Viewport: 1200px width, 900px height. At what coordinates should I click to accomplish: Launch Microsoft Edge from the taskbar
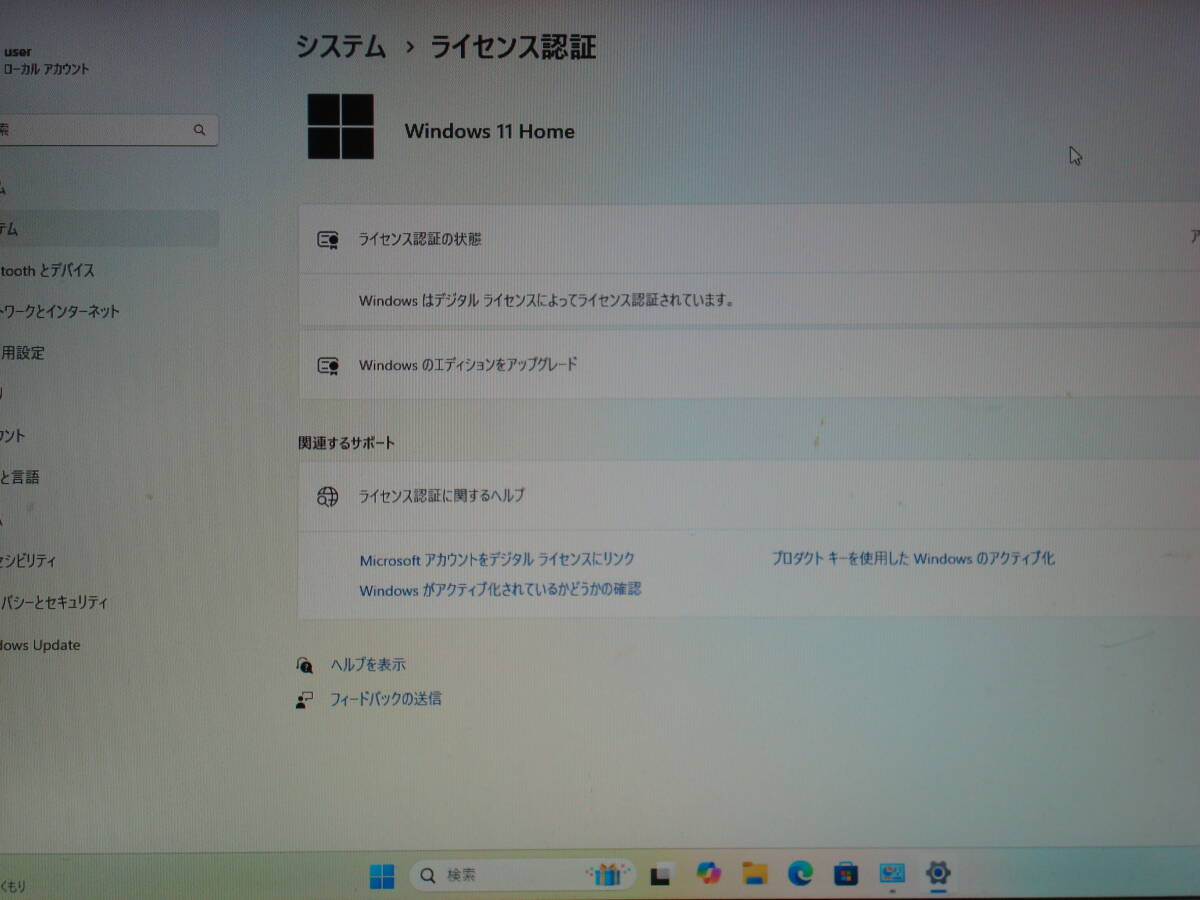click(800, 874)
